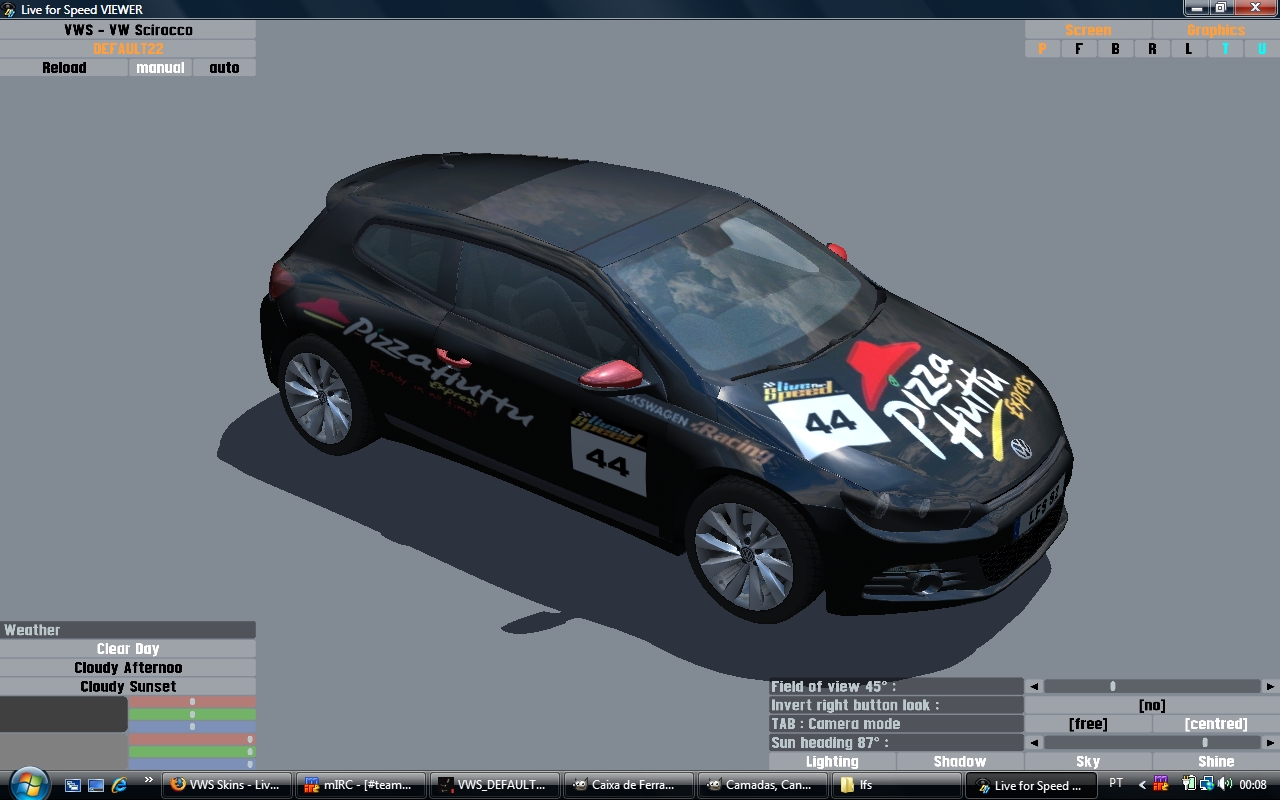Click the Show desktop quick launch icon
This screenshot has width=1280, height=800.
coord(96,786)
